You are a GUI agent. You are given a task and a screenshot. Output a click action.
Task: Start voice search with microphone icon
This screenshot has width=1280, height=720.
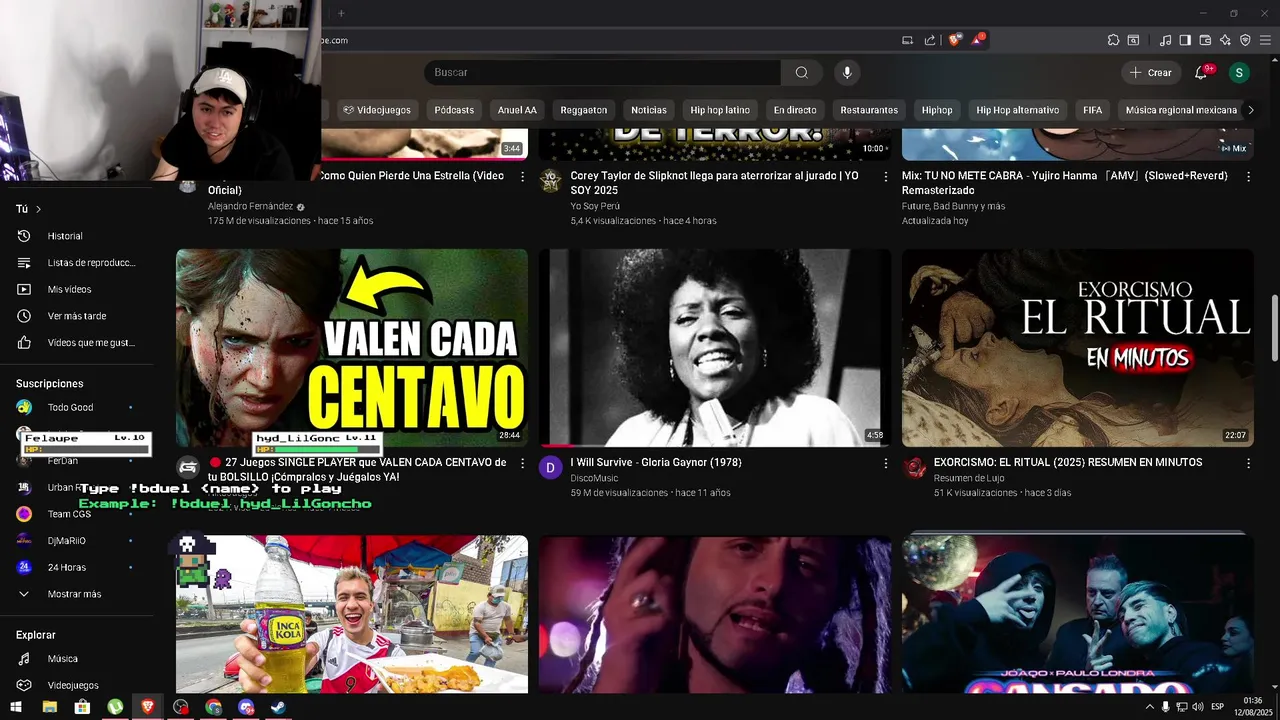pyautogui.click(x=847, y=72)
